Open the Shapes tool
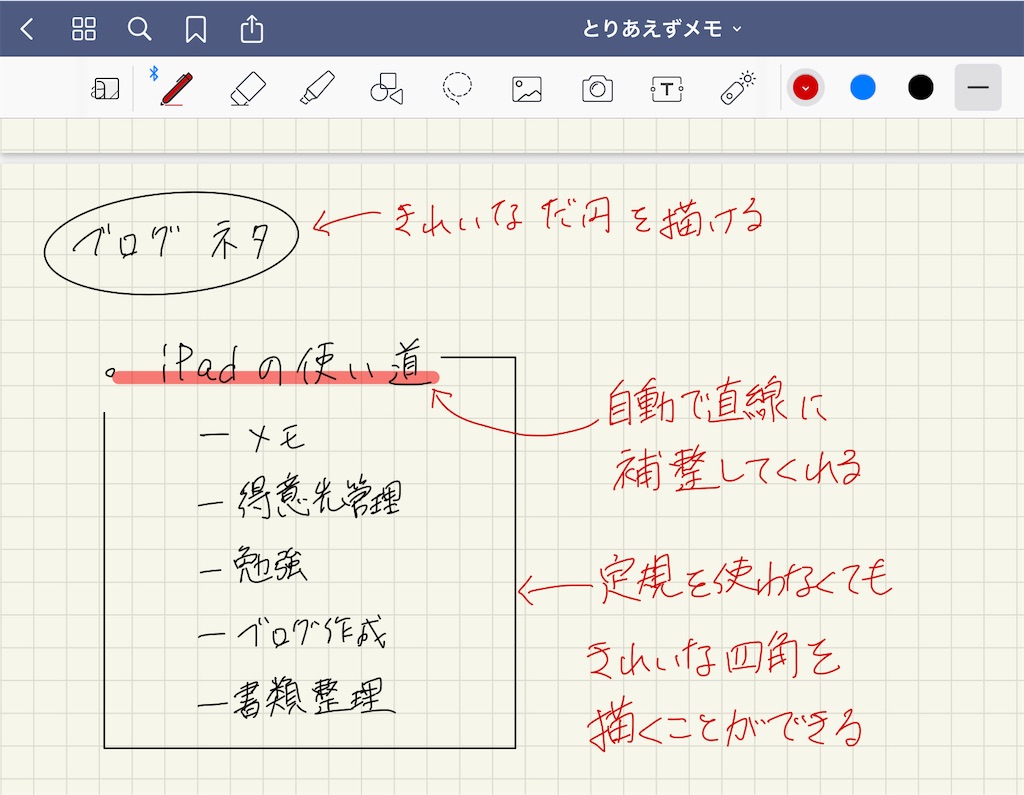The width and height of the screenshot is (1024, 795). click(387, 88)
